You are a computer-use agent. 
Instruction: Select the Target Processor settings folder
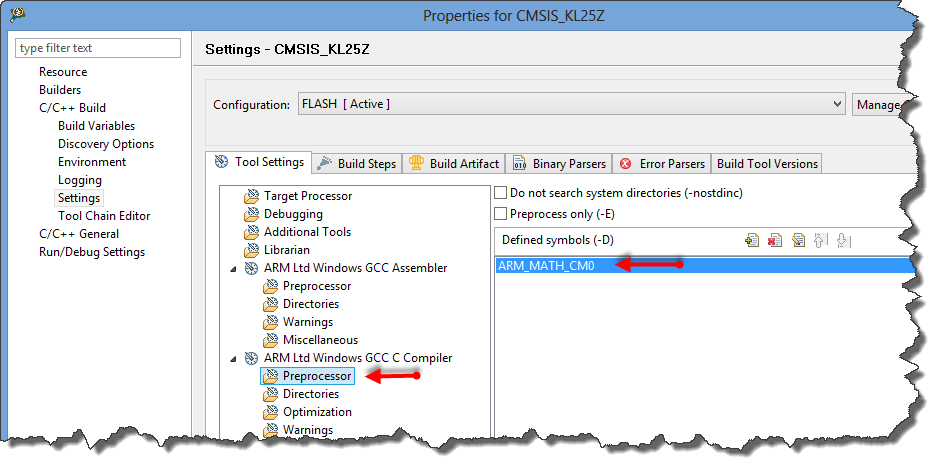pos(307,196)
